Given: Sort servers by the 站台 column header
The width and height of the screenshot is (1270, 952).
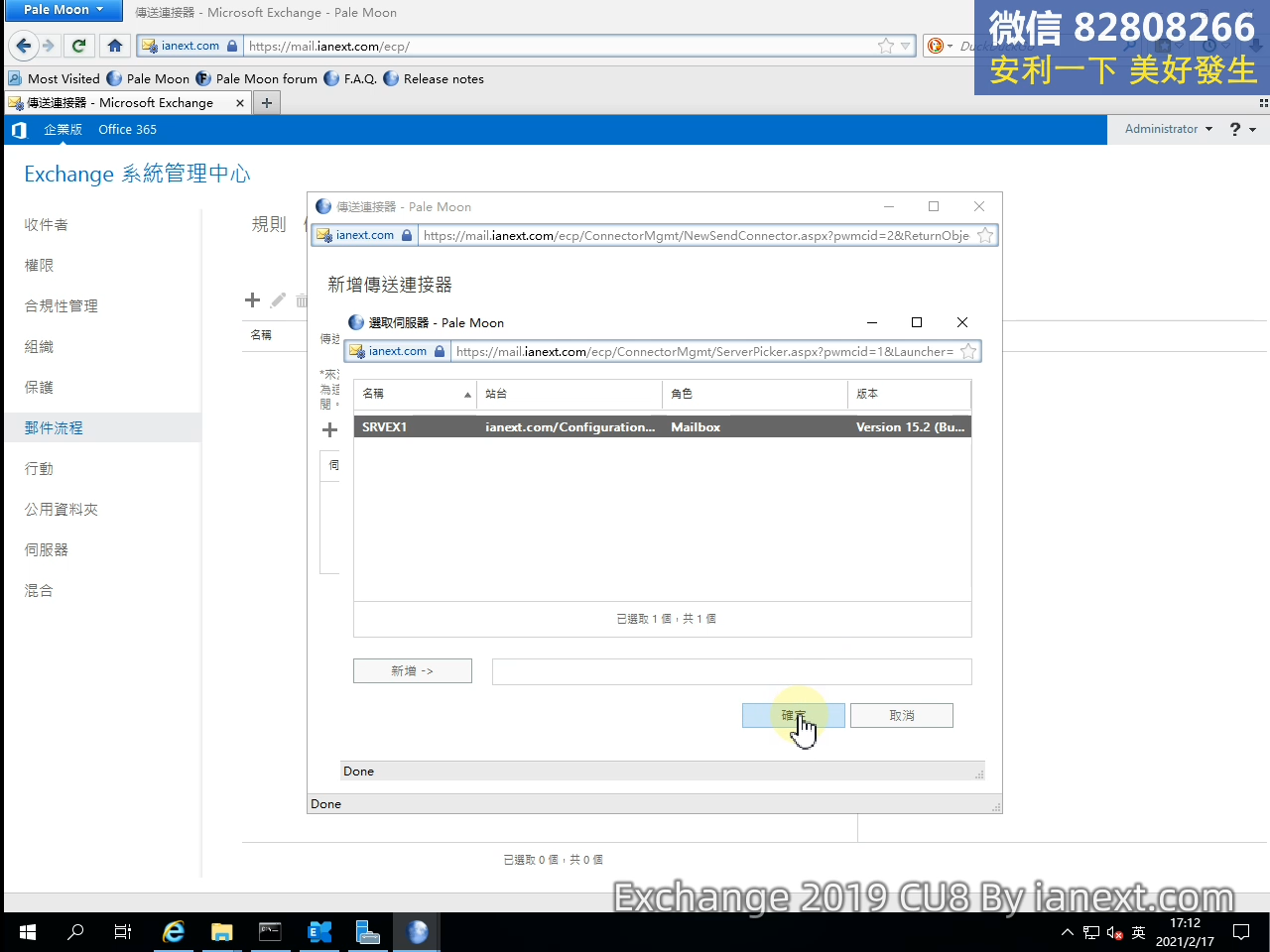Looking at the screenshot, I should (x=570, y=394).
